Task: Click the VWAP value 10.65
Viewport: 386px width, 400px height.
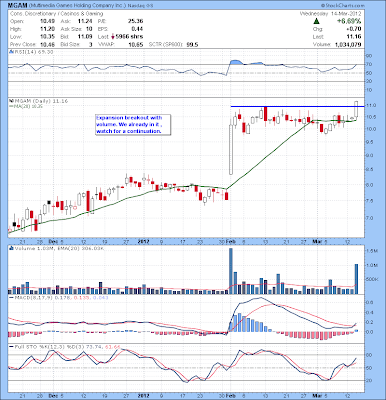Action: (137, 44)
